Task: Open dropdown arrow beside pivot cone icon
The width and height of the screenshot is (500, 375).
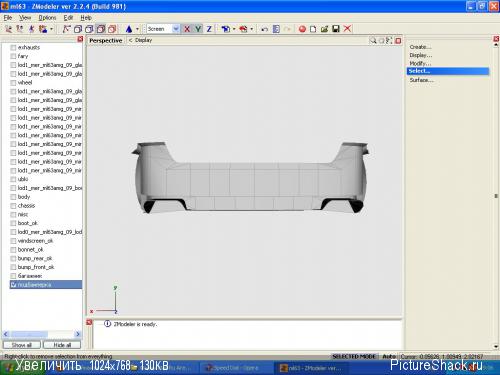Action: [x=137, y=29]
